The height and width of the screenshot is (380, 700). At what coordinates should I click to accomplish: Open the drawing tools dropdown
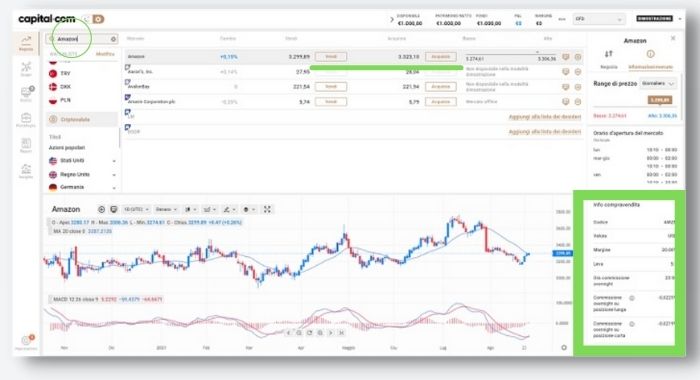click(x=229, y=209)
